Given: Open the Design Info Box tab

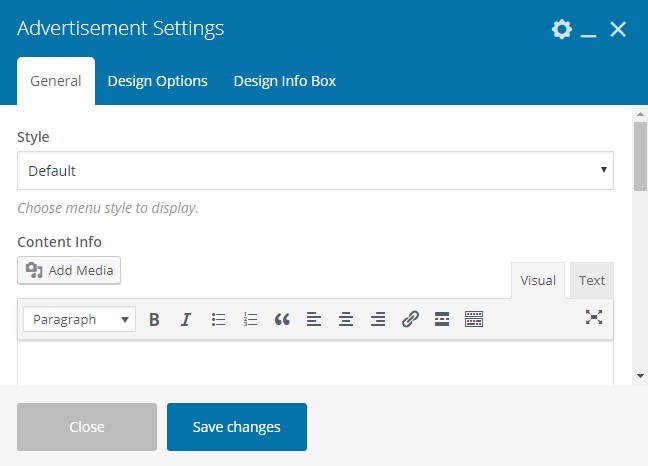Looking at the screenshot, I should 285,81.
